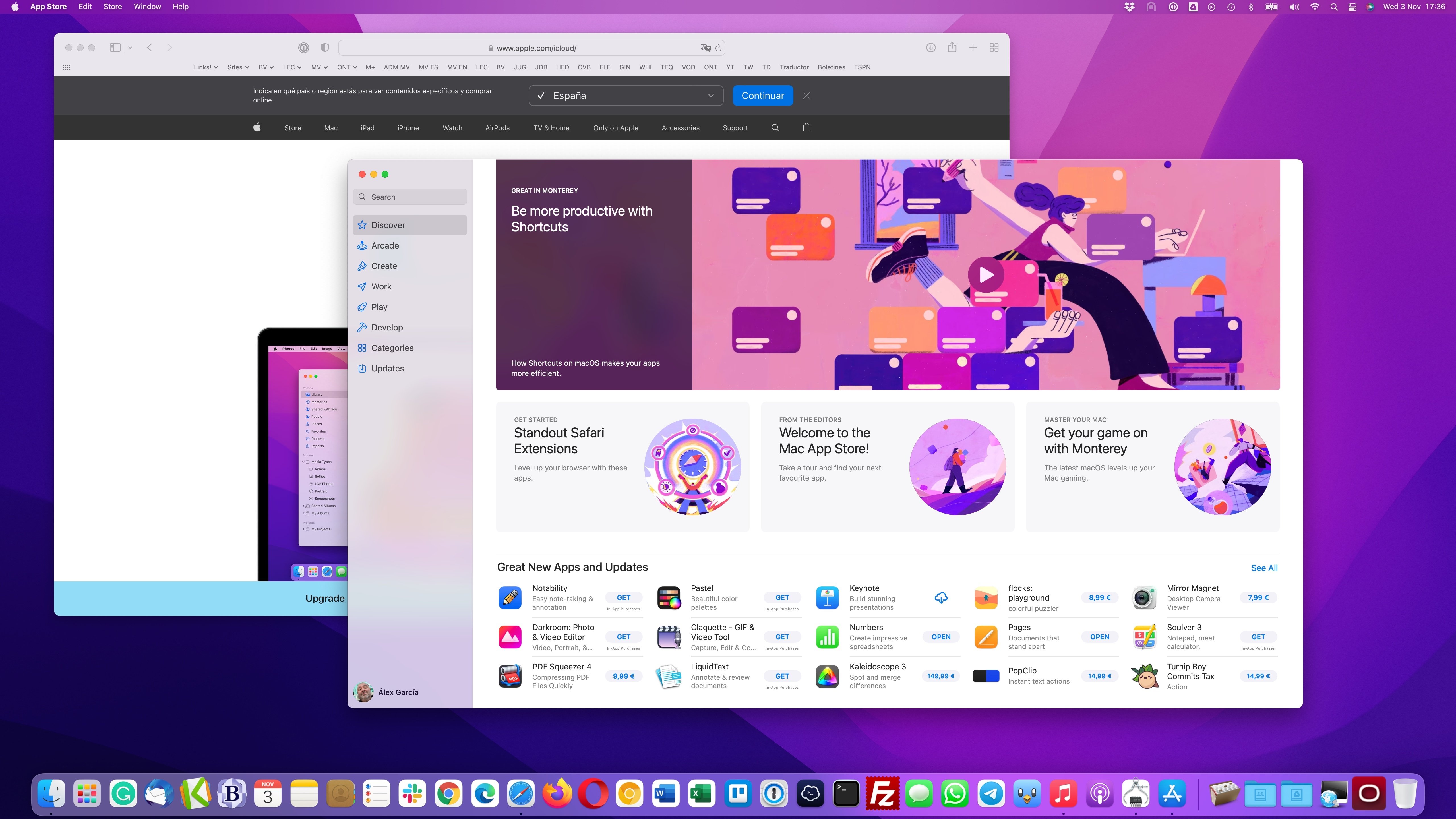Screen dimensions: 1456x819
Task: Click the Pastel app icon
Action: pyautogui.click(x=669, y=597)
